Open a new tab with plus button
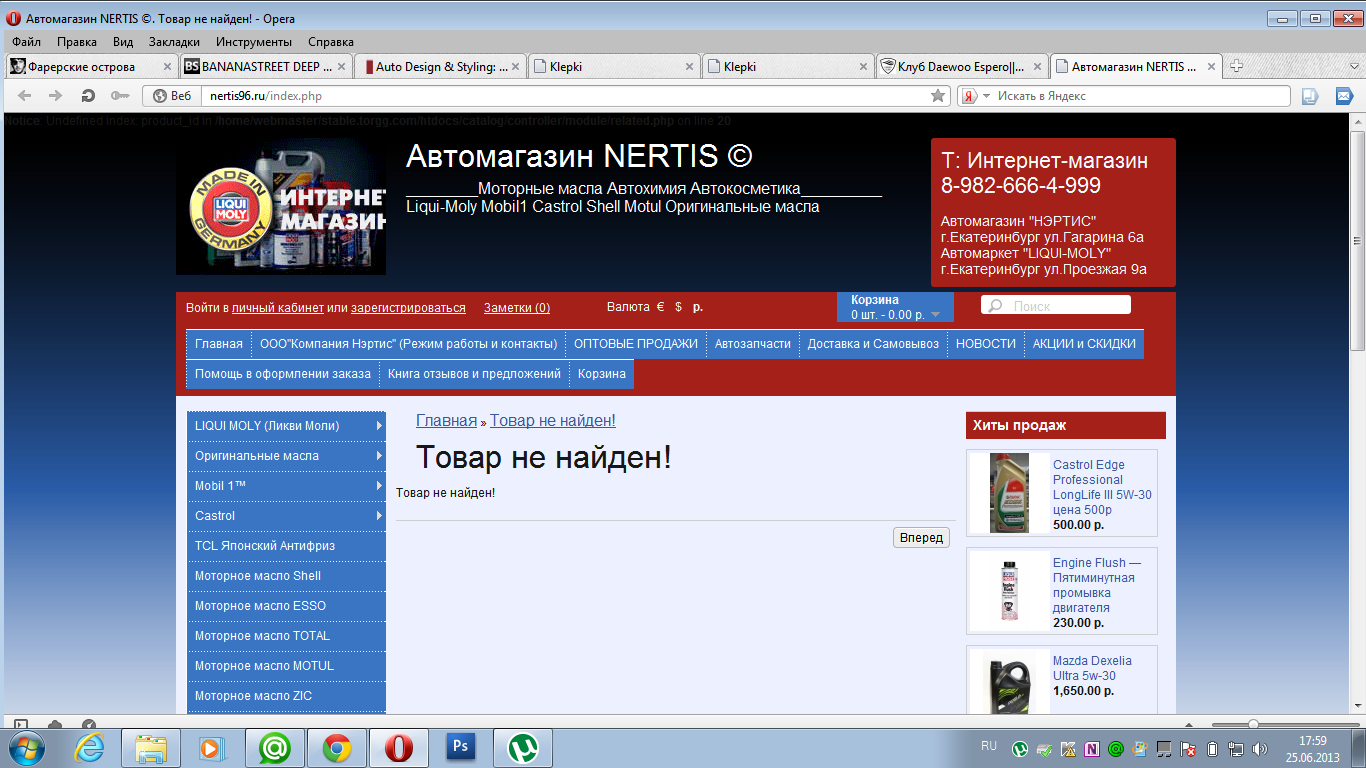 (x=1236, y=66)
